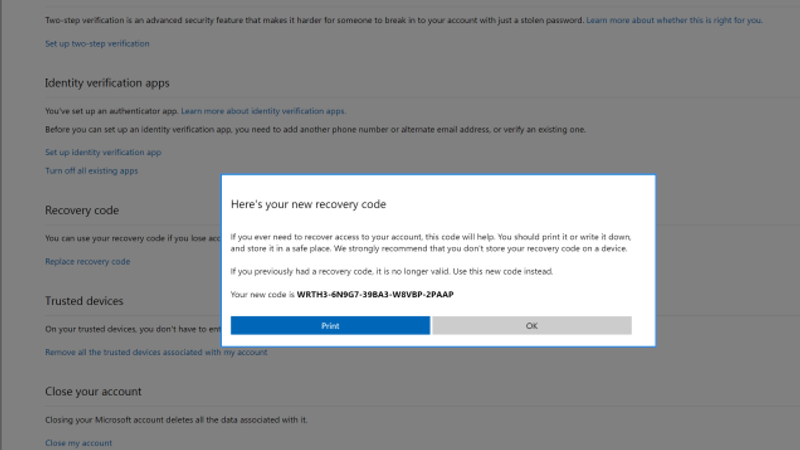The height and width of the screenshot is (450, 800).
Task: Open 'Set up two-step verification' link
Action: [x=97, y=44]
